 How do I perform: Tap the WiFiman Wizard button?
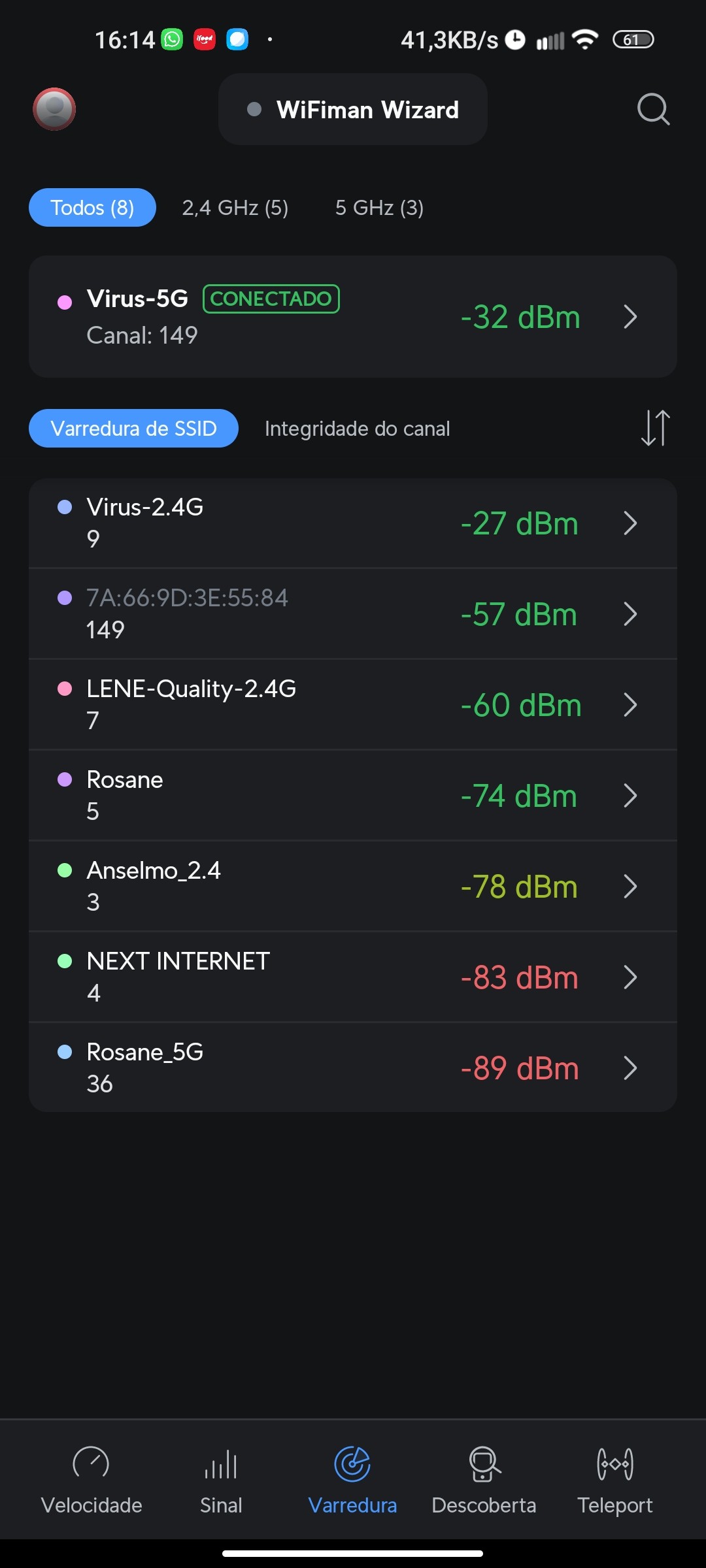tap(353, 110)
